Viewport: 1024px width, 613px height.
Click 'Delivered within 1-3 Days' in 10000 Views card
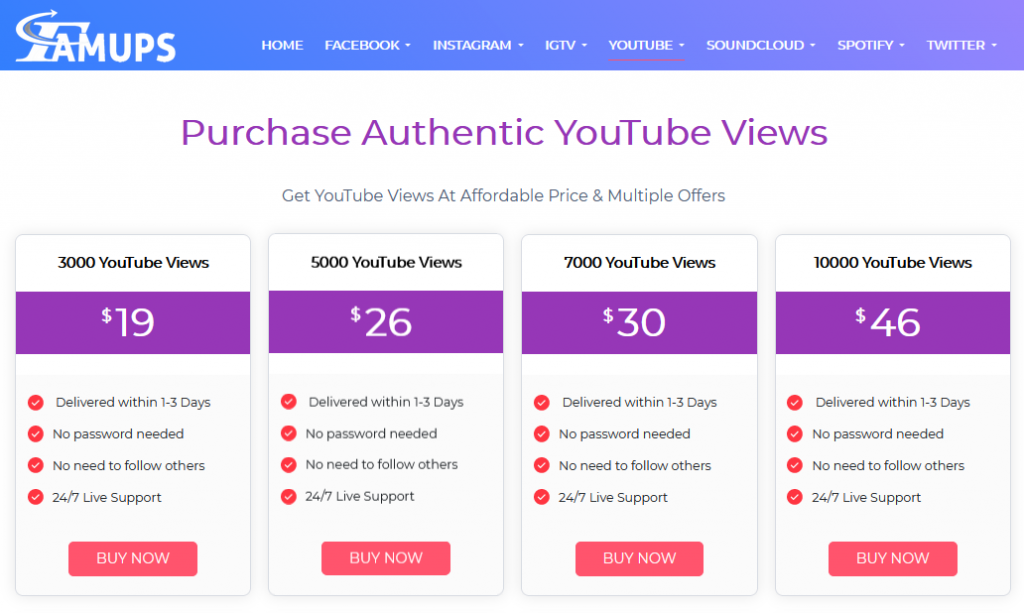pos(893,402)
